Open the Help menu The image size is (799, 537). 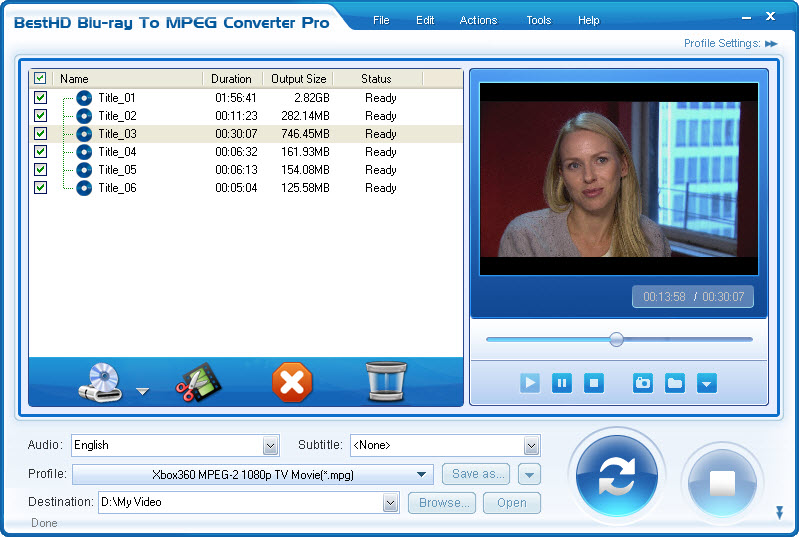coord(589,20)
